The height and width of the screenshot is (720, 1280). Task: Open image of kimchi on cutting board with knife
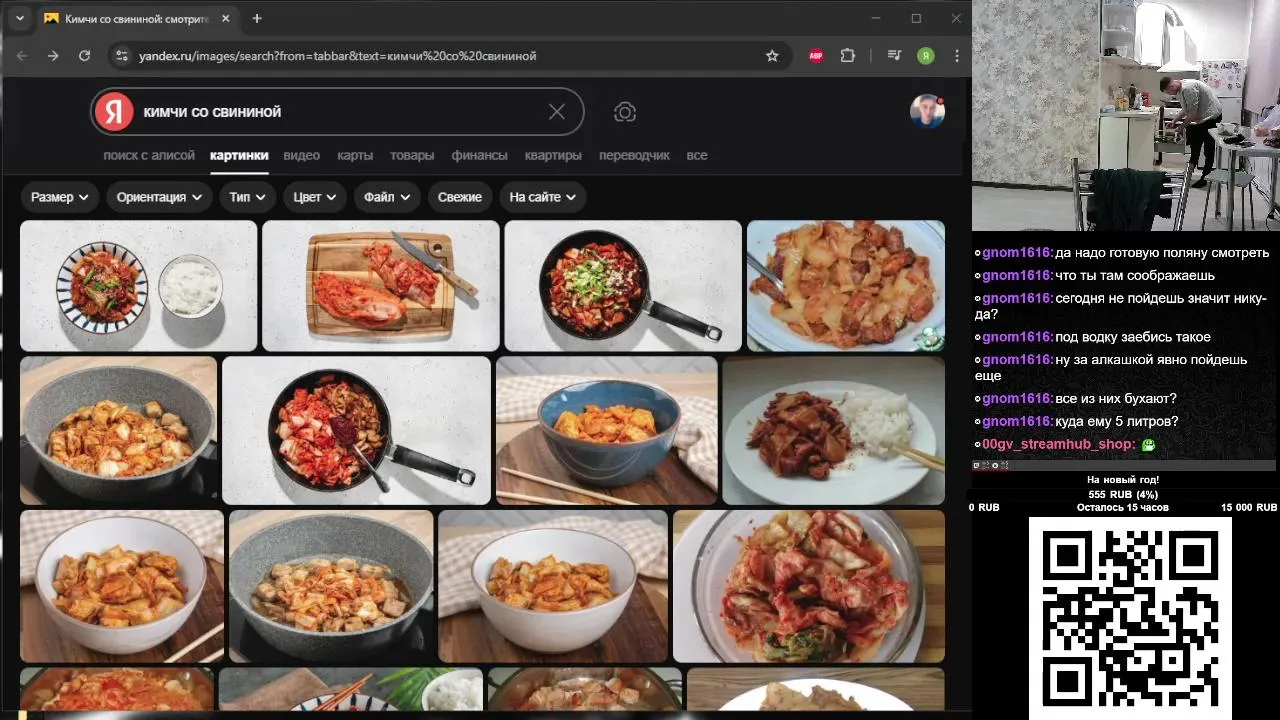[x=381, y=286]
